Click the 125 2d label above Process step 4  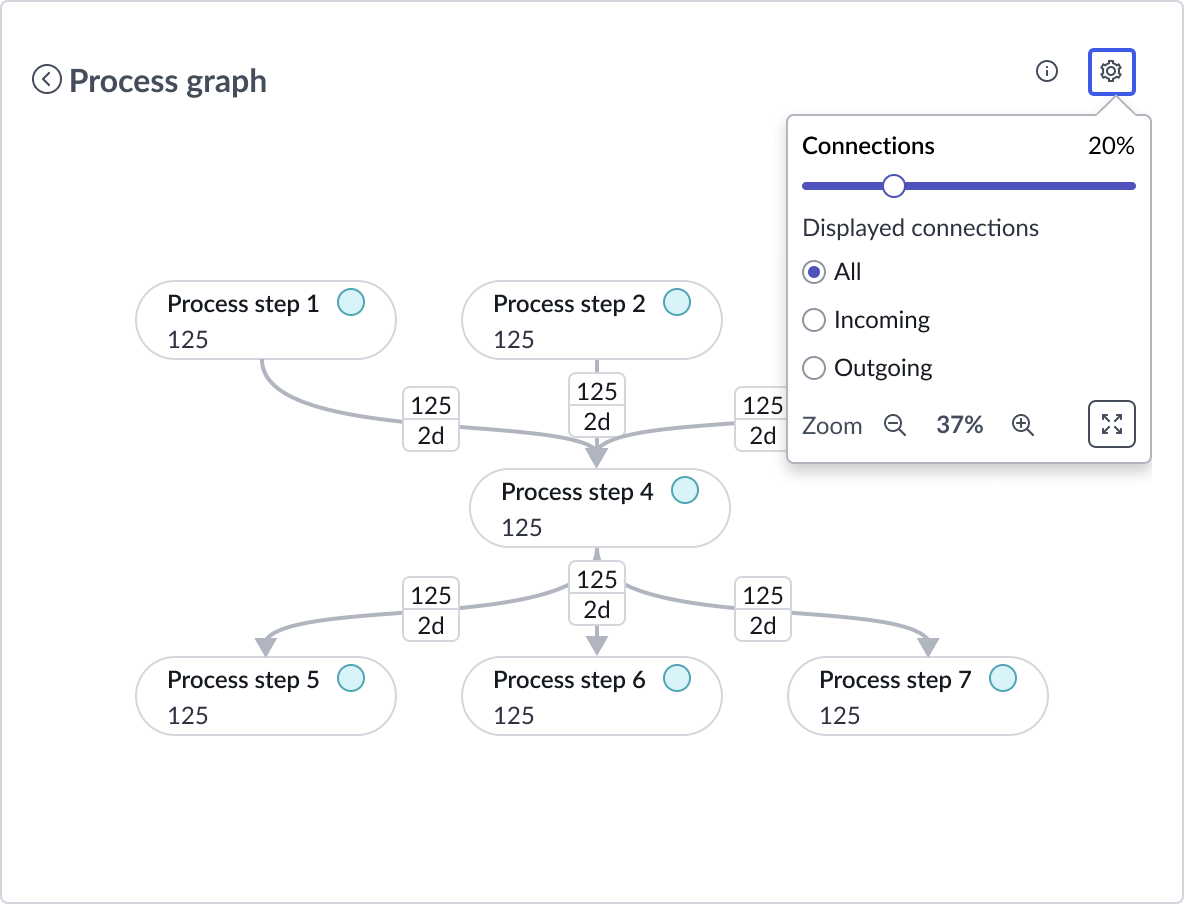(x=596, y=405)
